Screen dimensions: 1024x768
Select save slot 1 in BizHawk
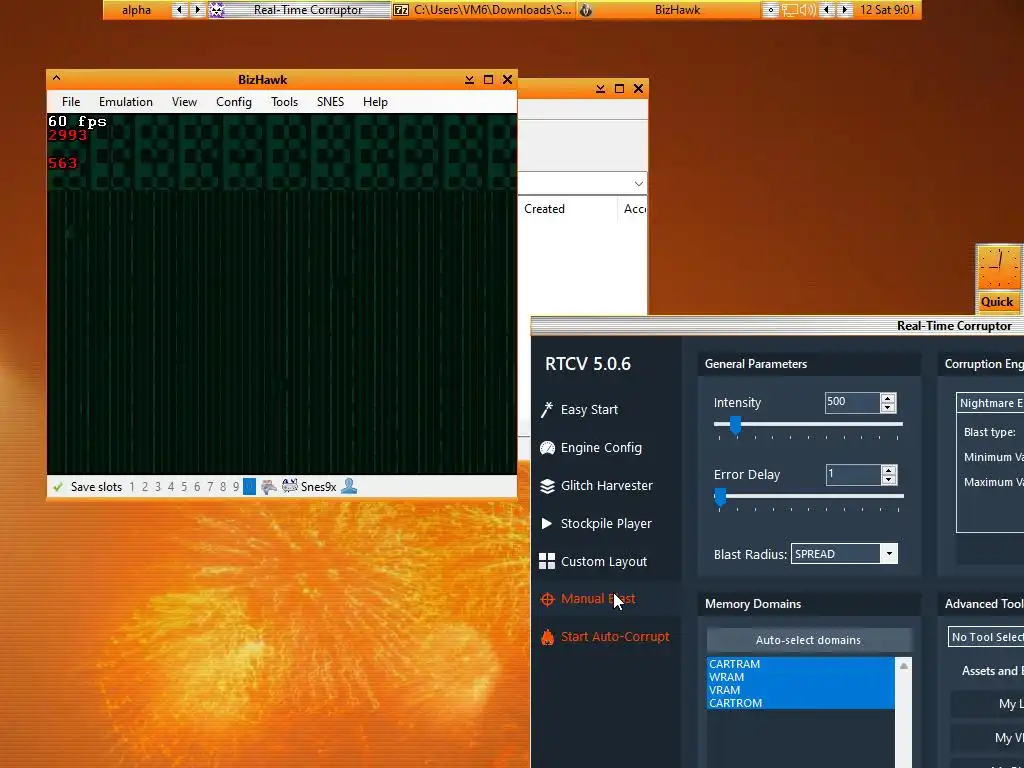click(132, 487)
